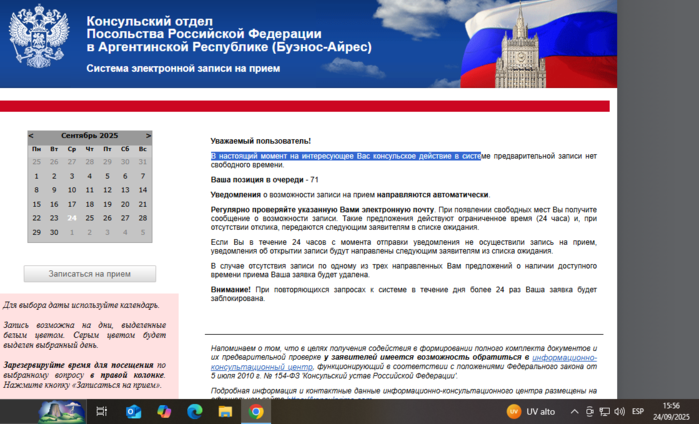Image resolution: width=699 pixels, height=424 pixels.
Task: Open Task View in taskbar
Action: (x=102, y=411)
